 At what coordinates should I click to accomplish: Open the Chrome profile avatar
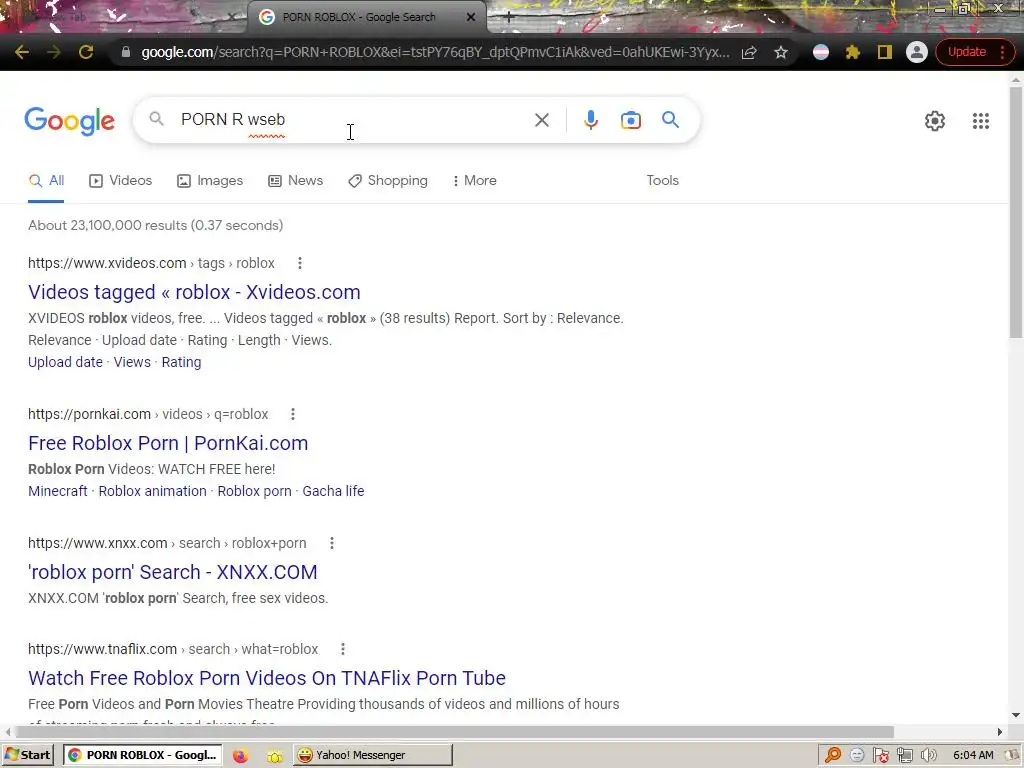[916, 52]
